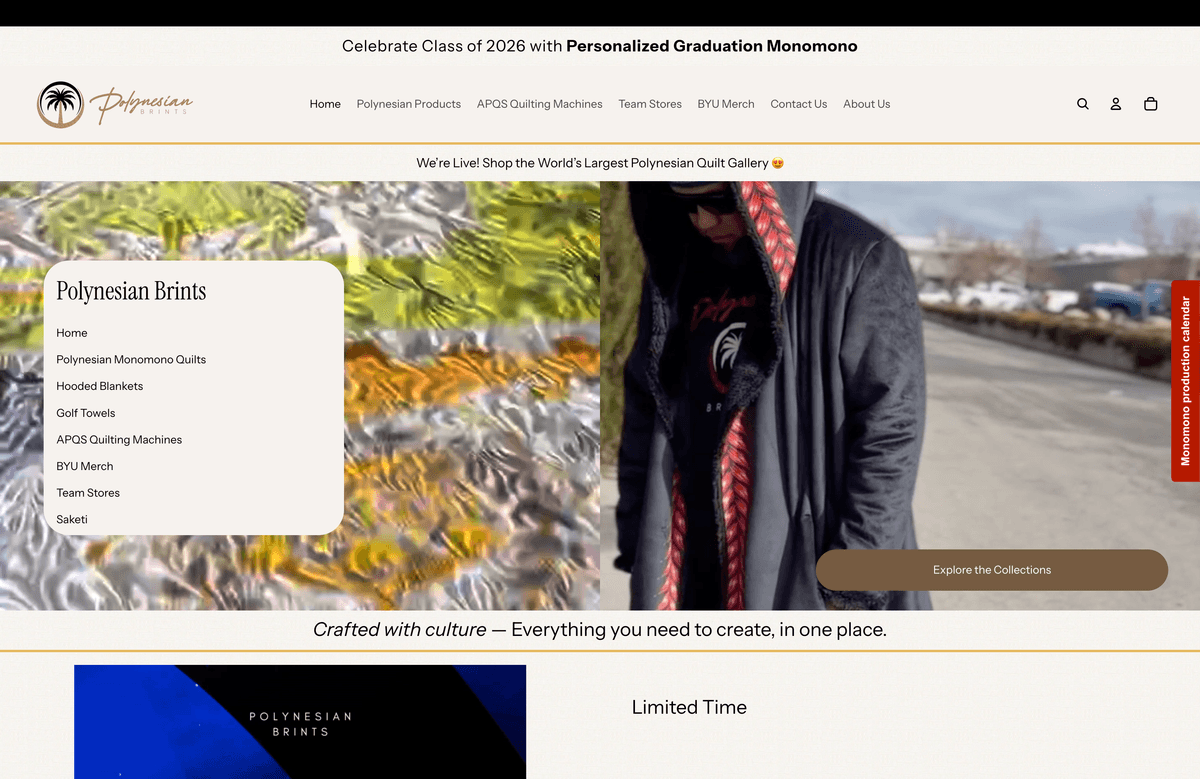Open Hooded Blankets in the card menu

point(100,386)
